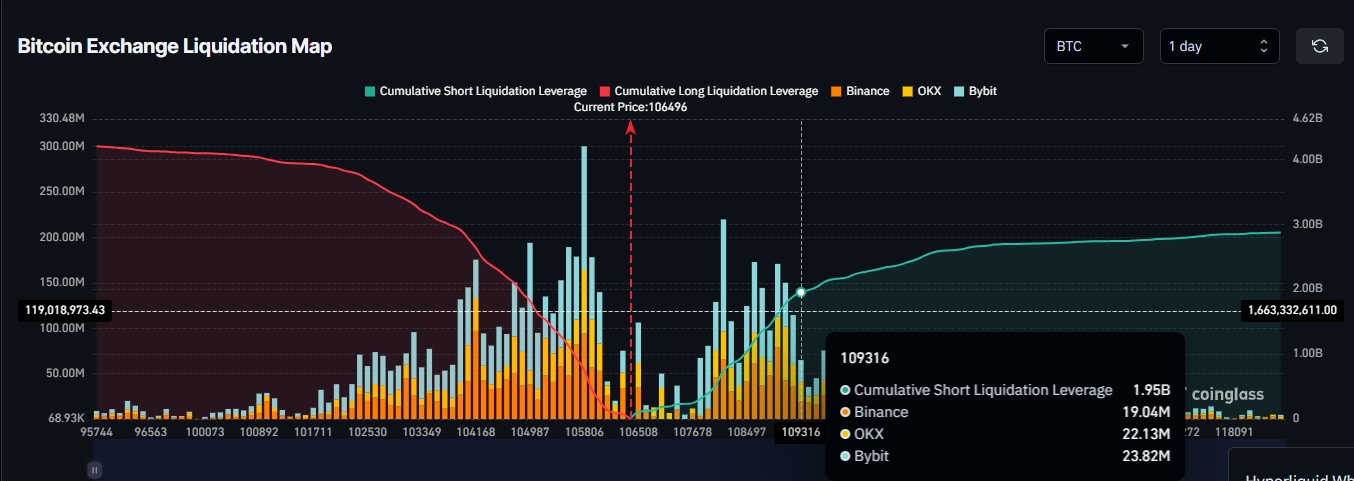Toggle the Binance series in the legend
The height and width of the screenshot is (481, 1354).
tap(860, 91)
